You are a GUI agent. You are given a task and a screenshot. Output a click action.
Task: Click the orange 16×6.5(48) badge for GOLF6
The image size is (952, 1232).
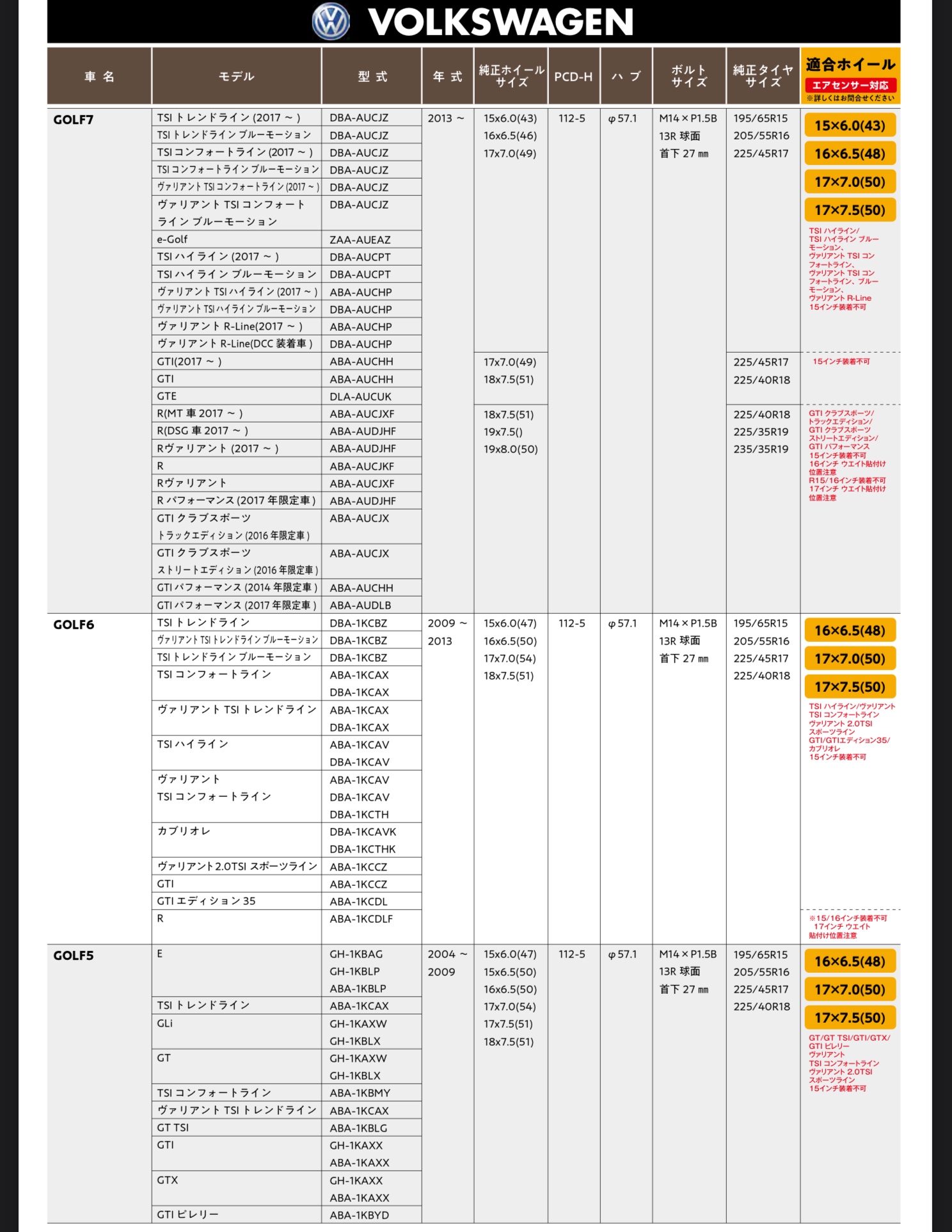tap(850, 630)
